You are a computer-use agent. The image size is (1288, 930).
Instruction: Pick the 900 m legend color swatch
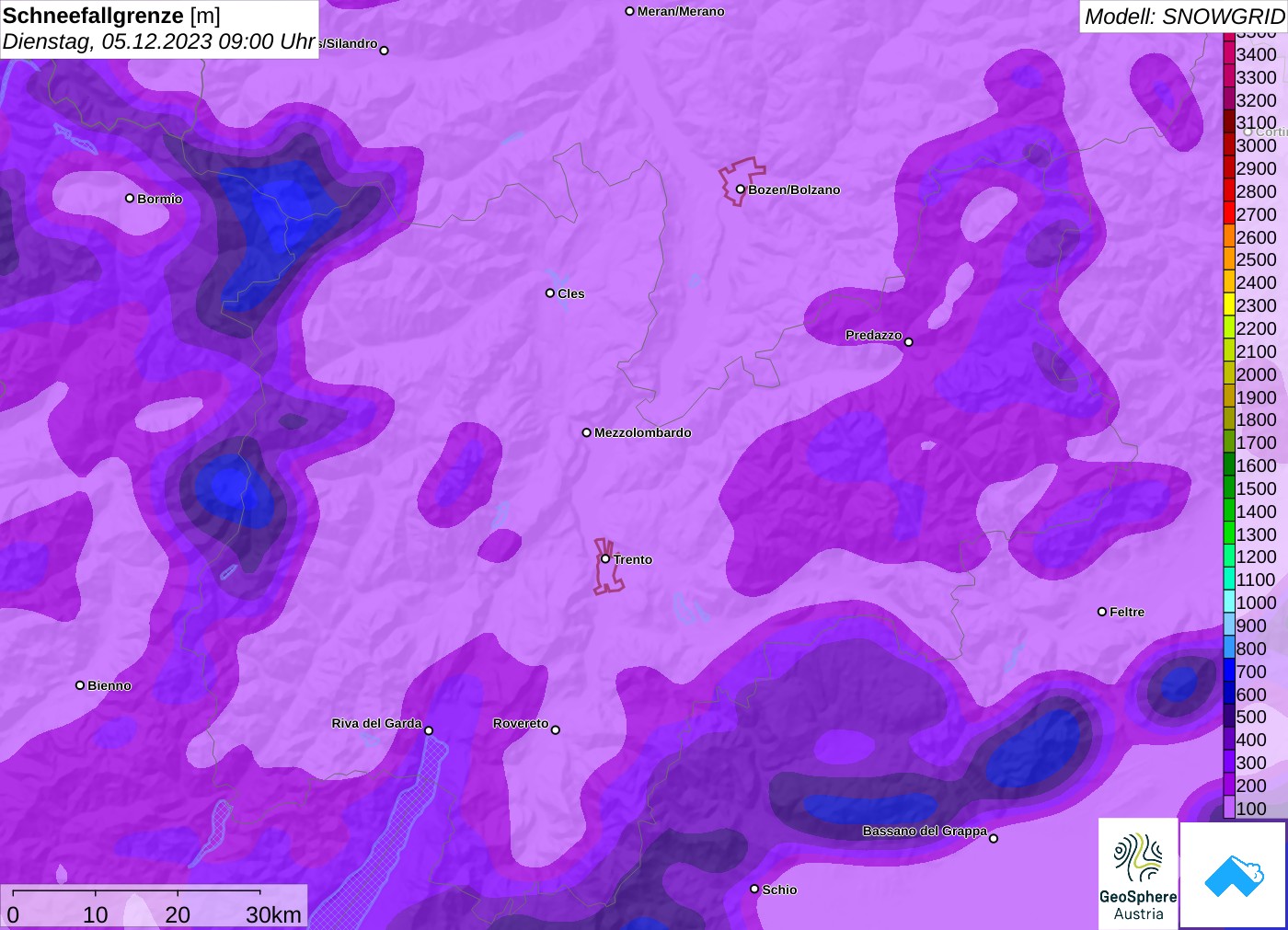(1229, 626)
